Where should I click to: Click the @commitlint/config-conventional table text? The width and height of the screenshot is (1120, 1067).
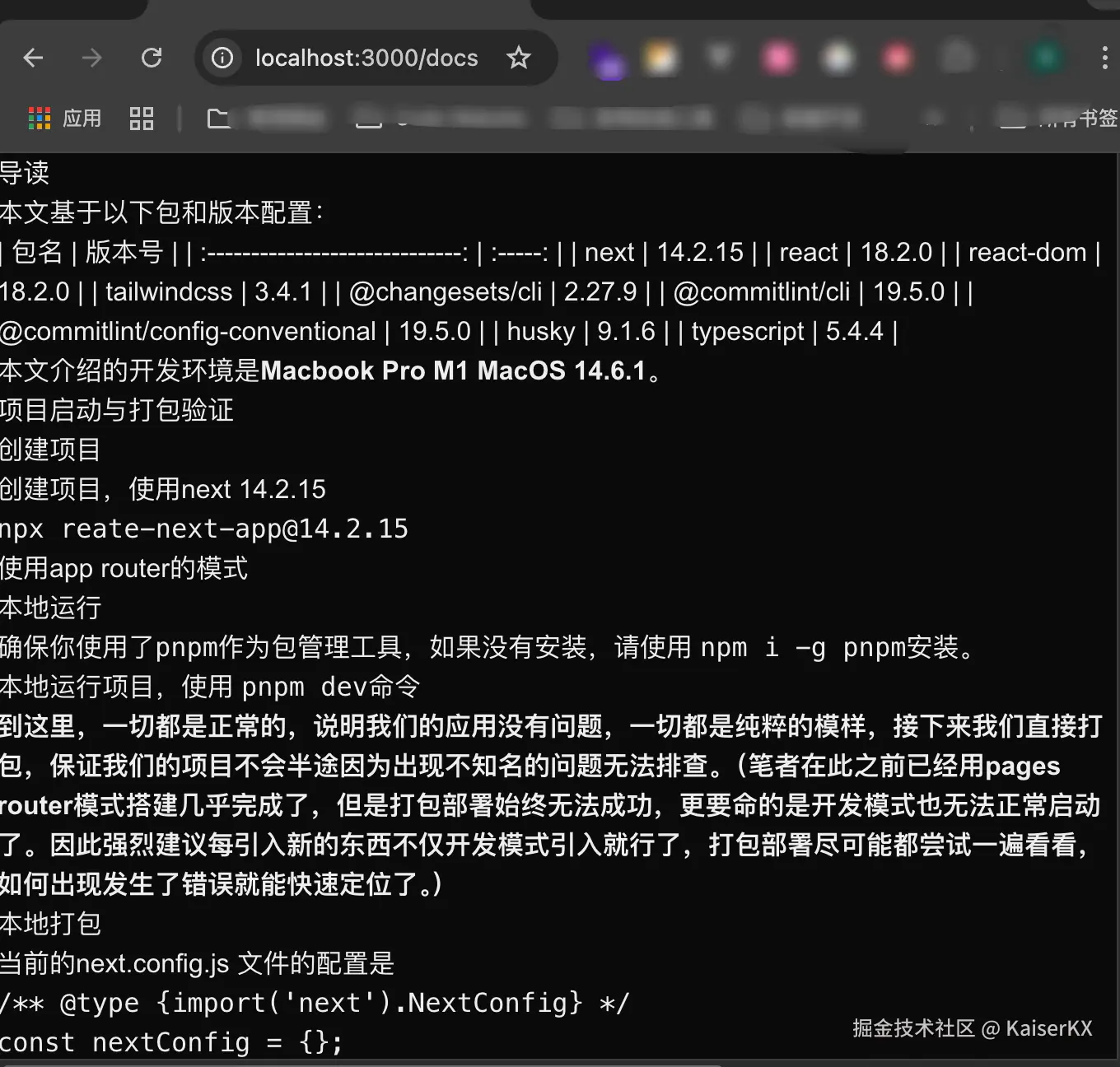[x=188, y=331]
